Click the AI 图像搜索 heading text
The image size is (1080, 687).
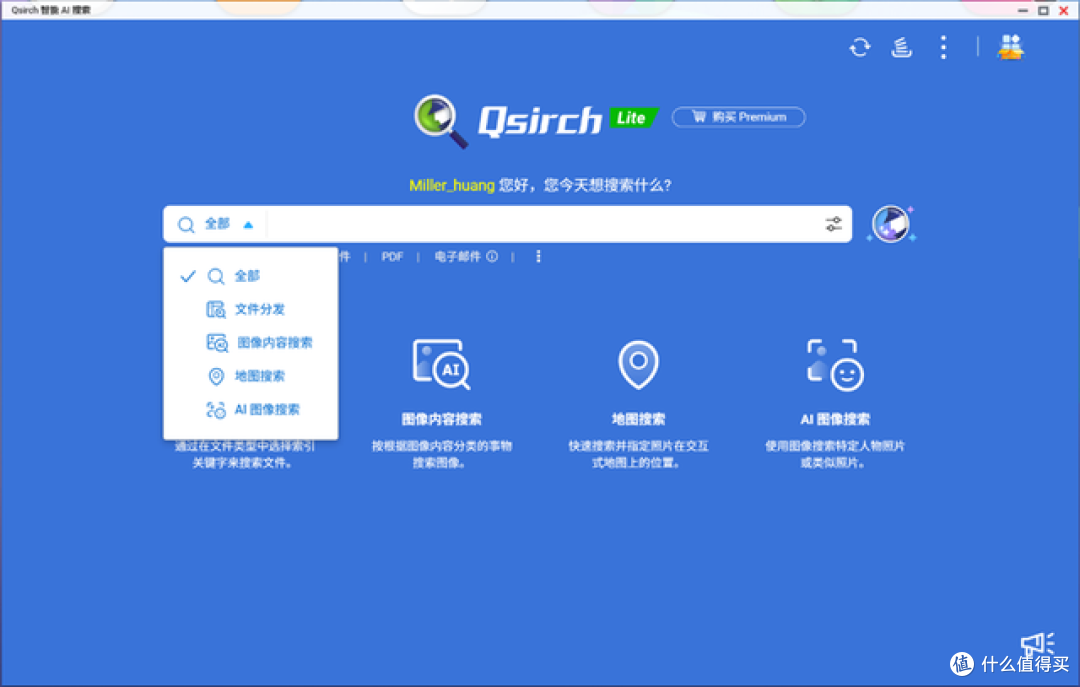click(835, 419)
